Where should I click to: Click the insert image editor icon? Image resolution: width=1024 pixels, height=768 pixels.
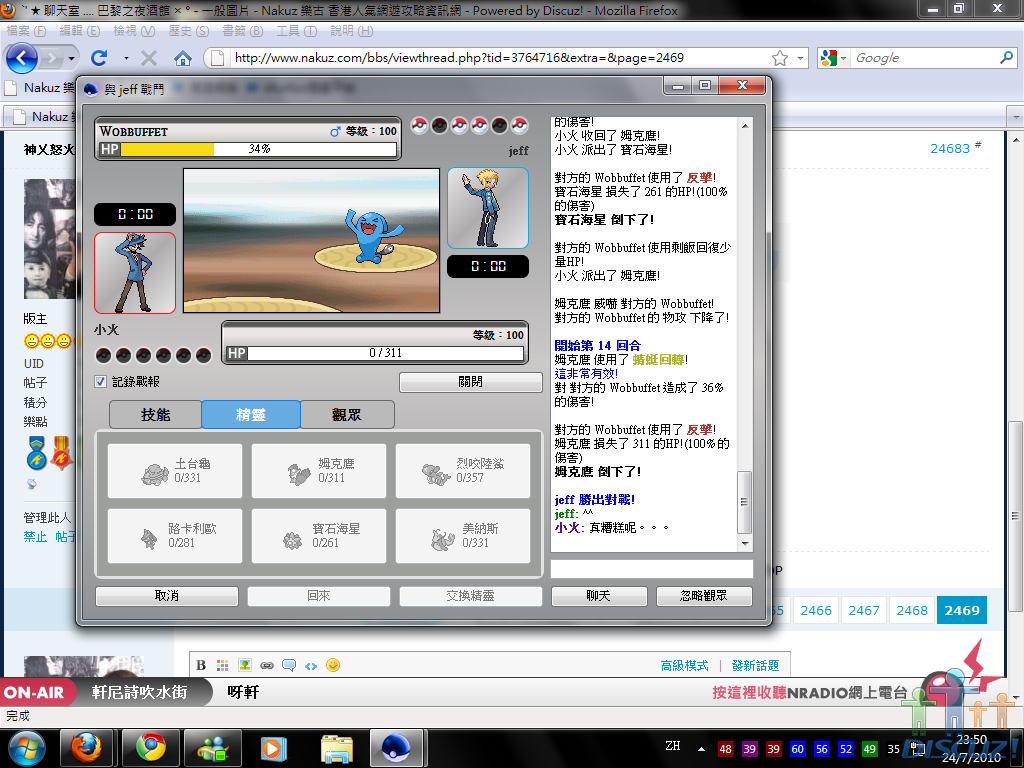point(245,665)
